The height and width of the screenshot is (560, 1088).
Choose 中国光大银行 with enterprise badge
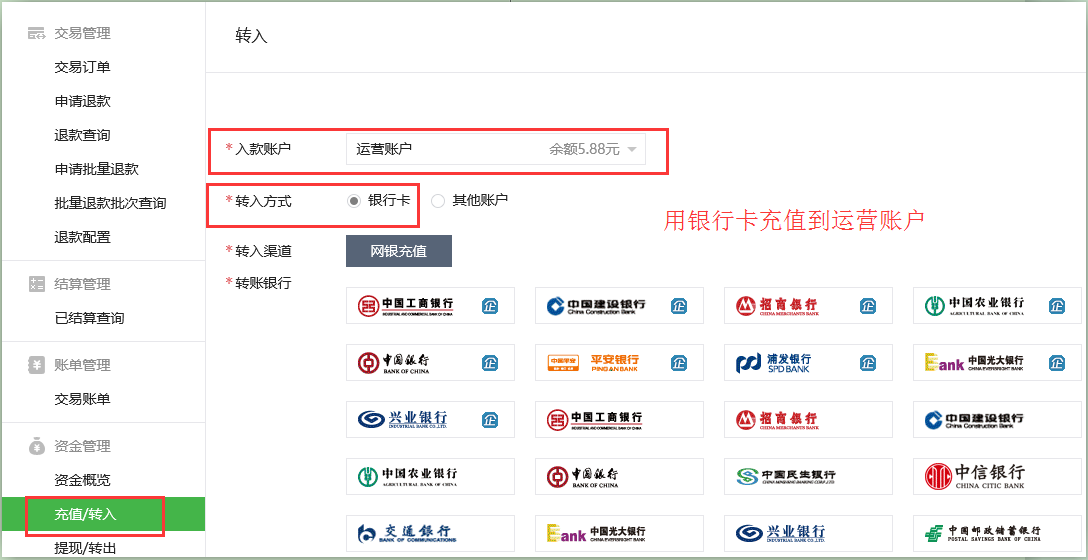[x=997, y=362]
